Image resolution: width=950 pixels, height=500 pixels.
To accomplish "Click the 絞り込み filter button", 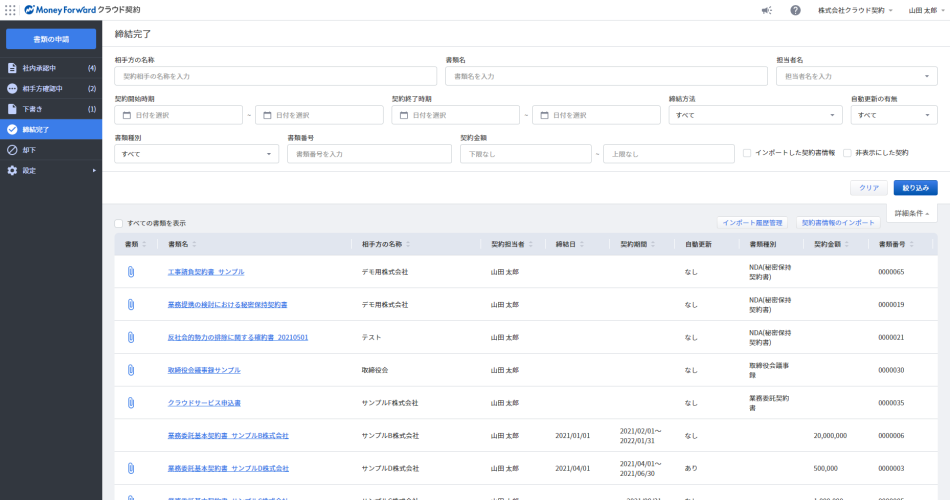I will click(x=915, y=187).
